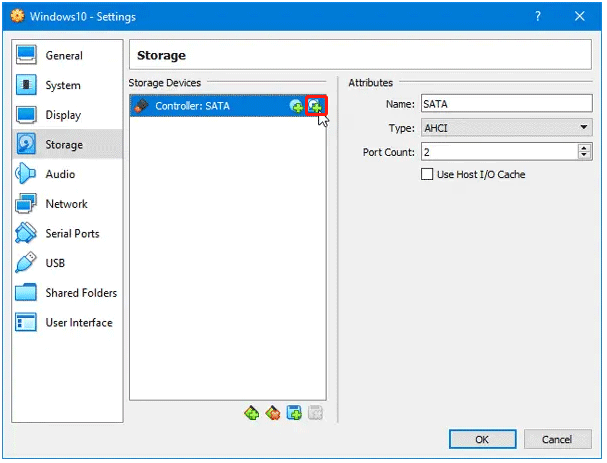The image size is (607, 463).
Task: Click the add optical drive icon
Action: (x=296, y=106)
